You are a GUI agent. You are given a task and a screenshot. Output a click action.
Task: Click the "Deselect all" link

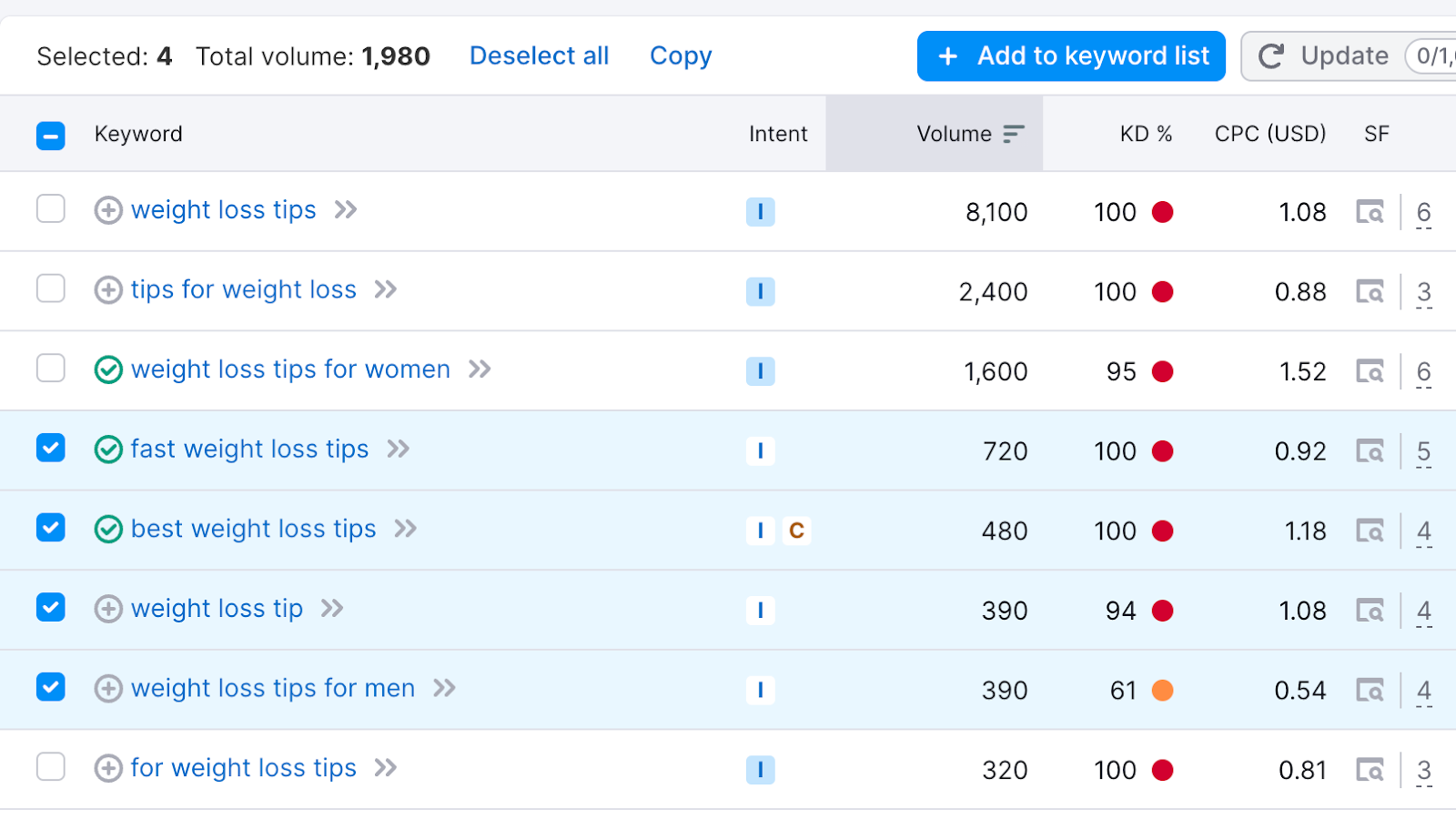[539, 56]
